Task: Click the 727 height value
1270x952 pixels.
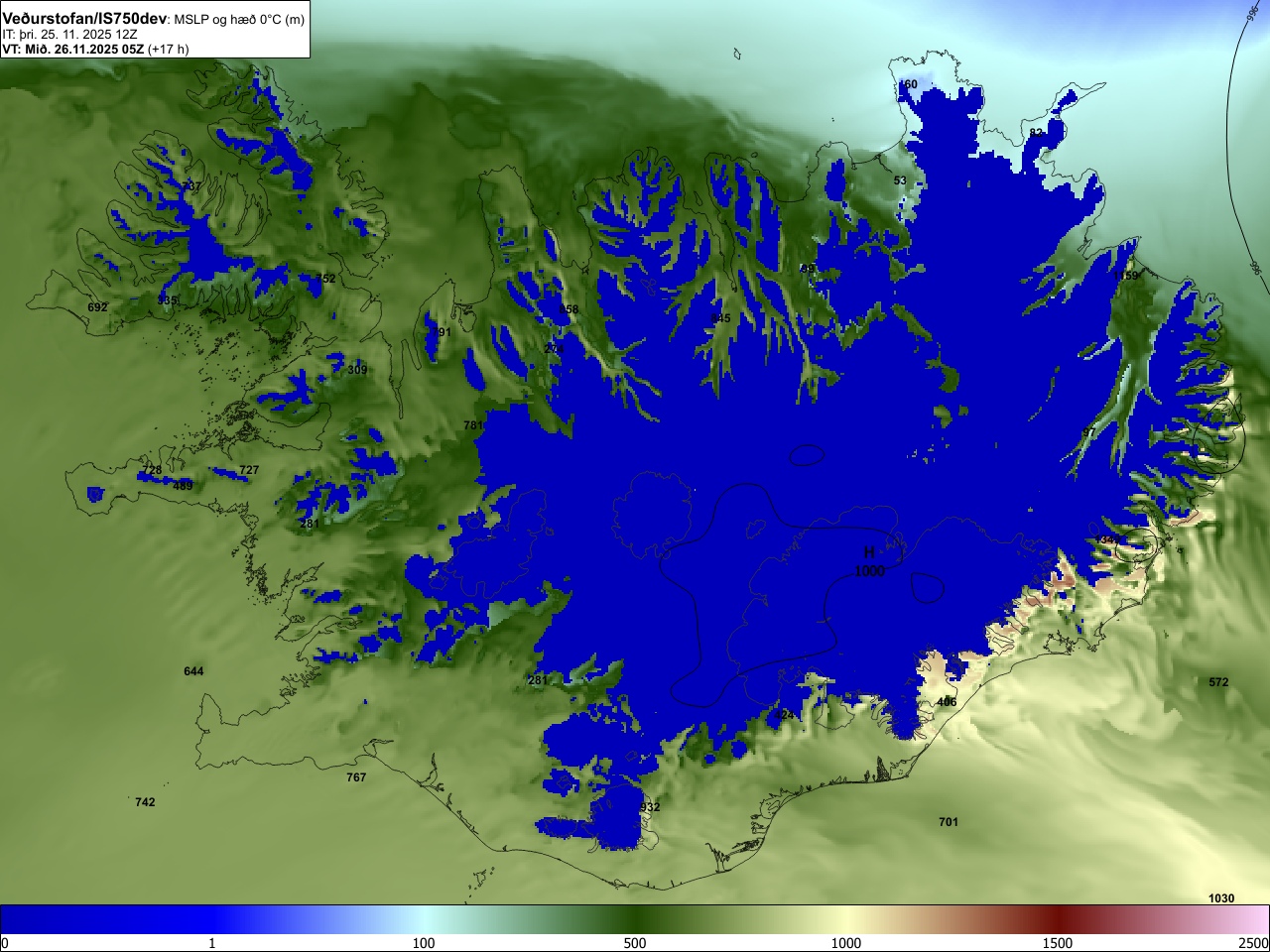Action: [x=249, y=470]
